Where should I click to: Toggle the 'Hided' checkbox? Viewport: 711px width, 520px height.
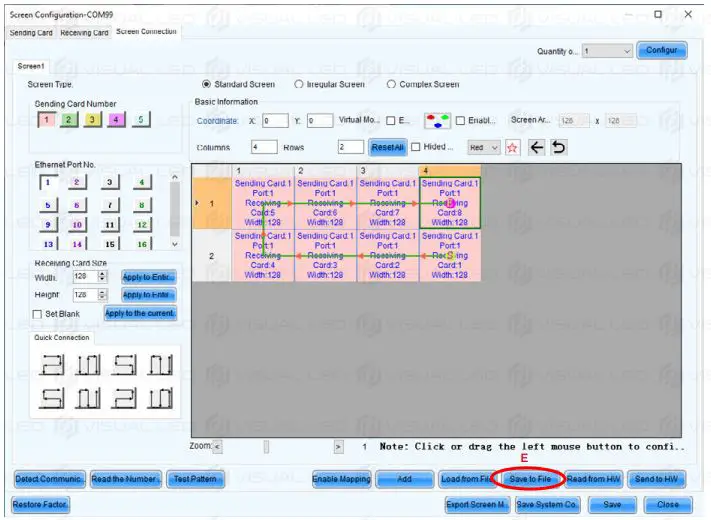click(x=415, y=147)
